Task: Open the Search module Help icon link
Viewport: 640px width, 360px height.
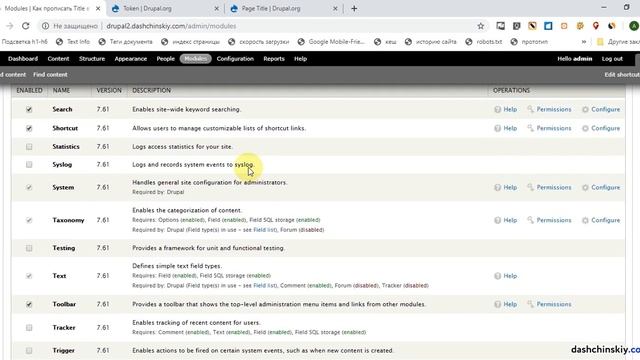Action: [498, 109]
